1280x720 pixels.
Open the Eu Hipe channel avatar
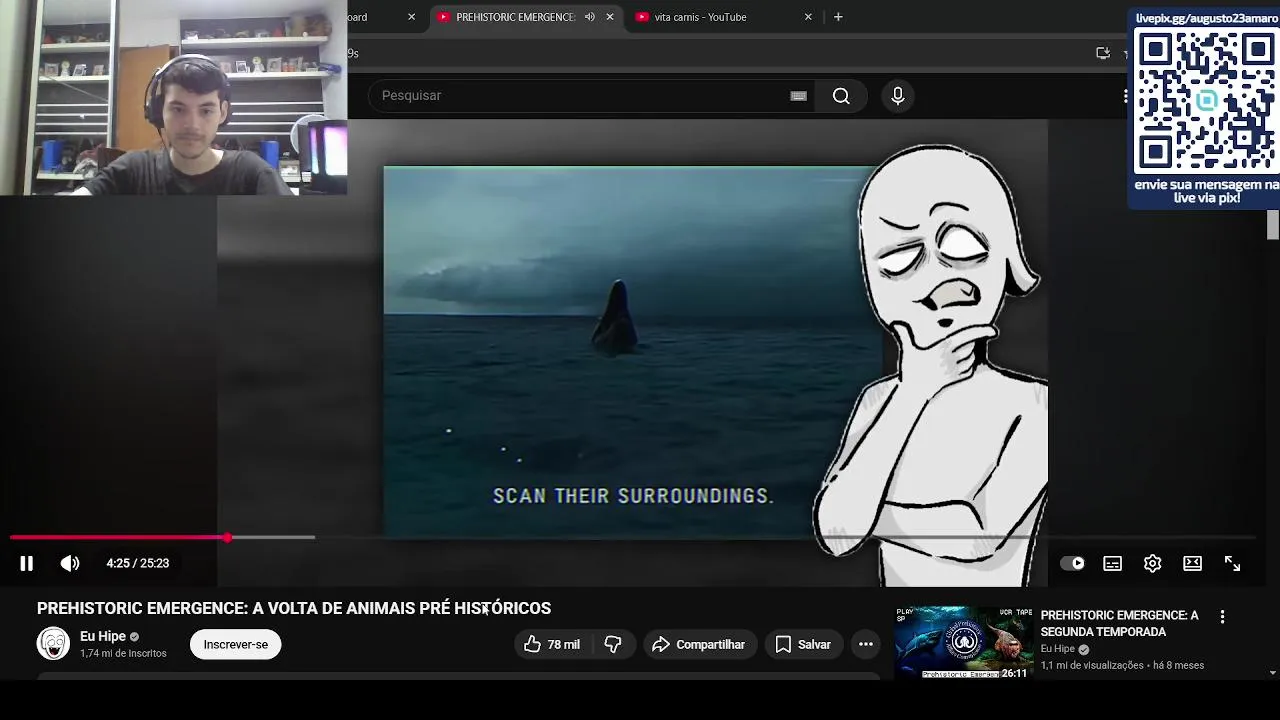pyautogui.click(x=53, y=644)
